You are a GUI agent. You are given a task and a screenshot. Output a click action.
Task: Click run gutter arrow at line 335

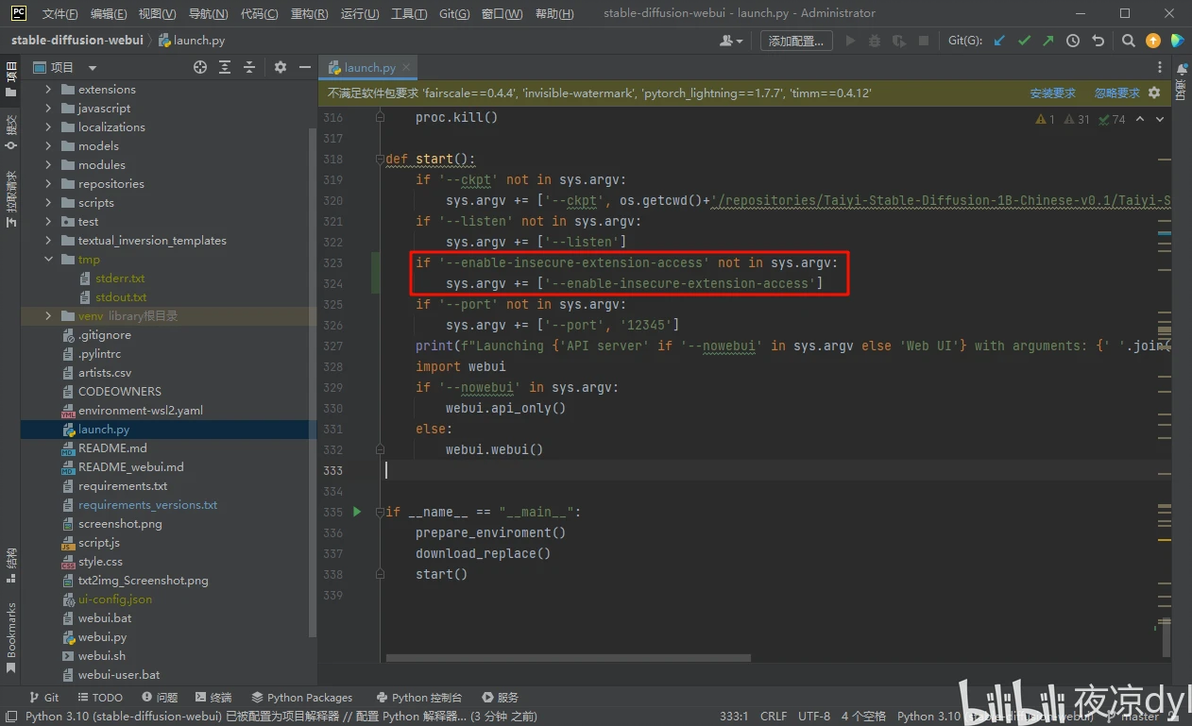coord(357,512)
